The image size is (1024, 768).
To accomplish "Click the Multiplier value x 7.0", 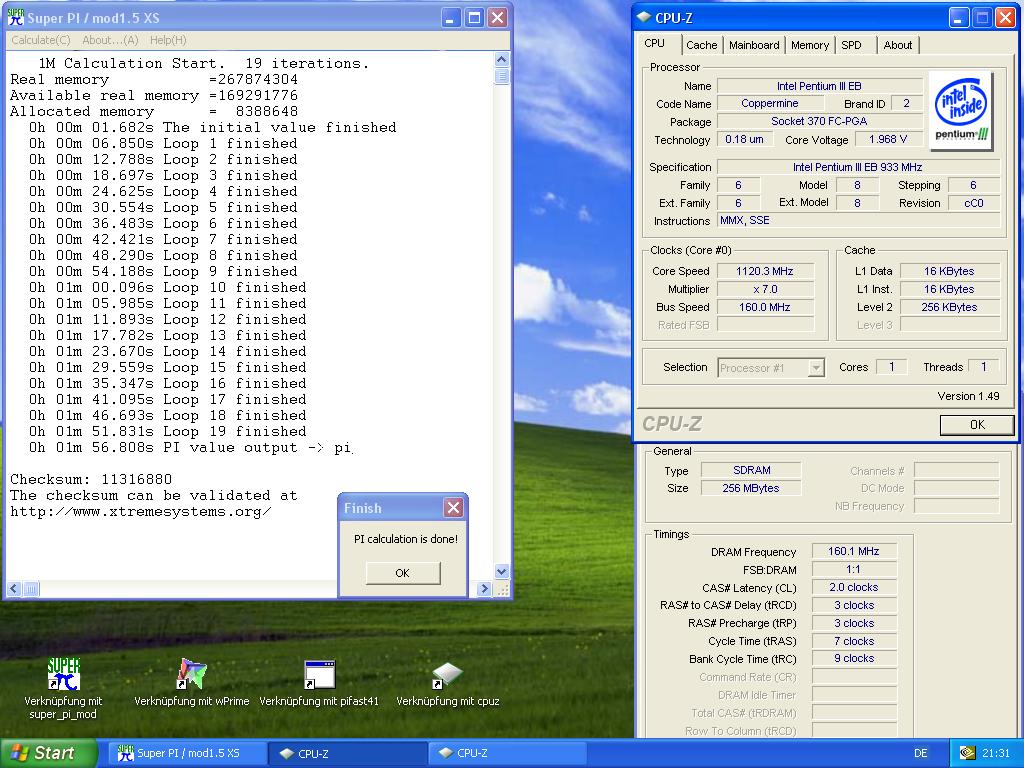I will 765,289.
